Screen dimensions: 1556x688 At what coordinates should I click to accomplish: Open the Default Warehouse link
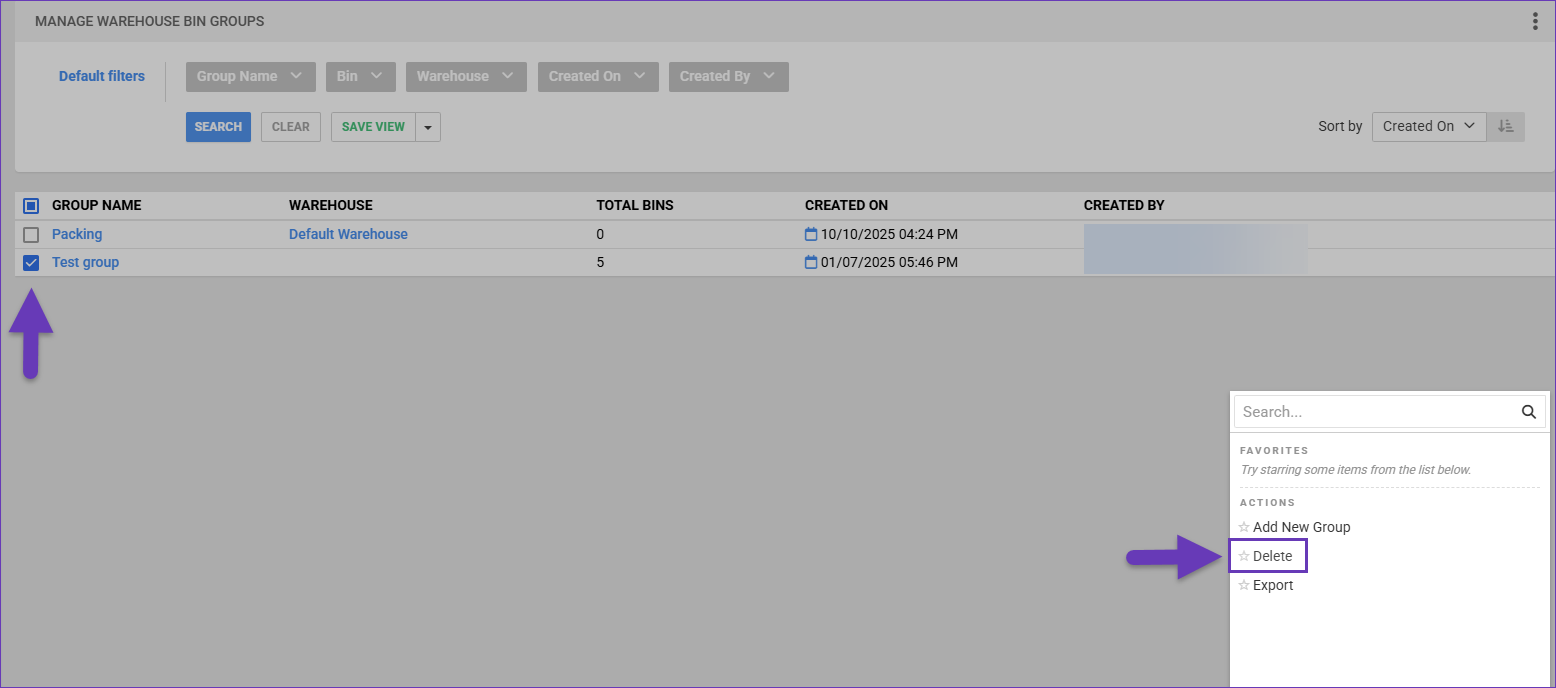point(348,234)
